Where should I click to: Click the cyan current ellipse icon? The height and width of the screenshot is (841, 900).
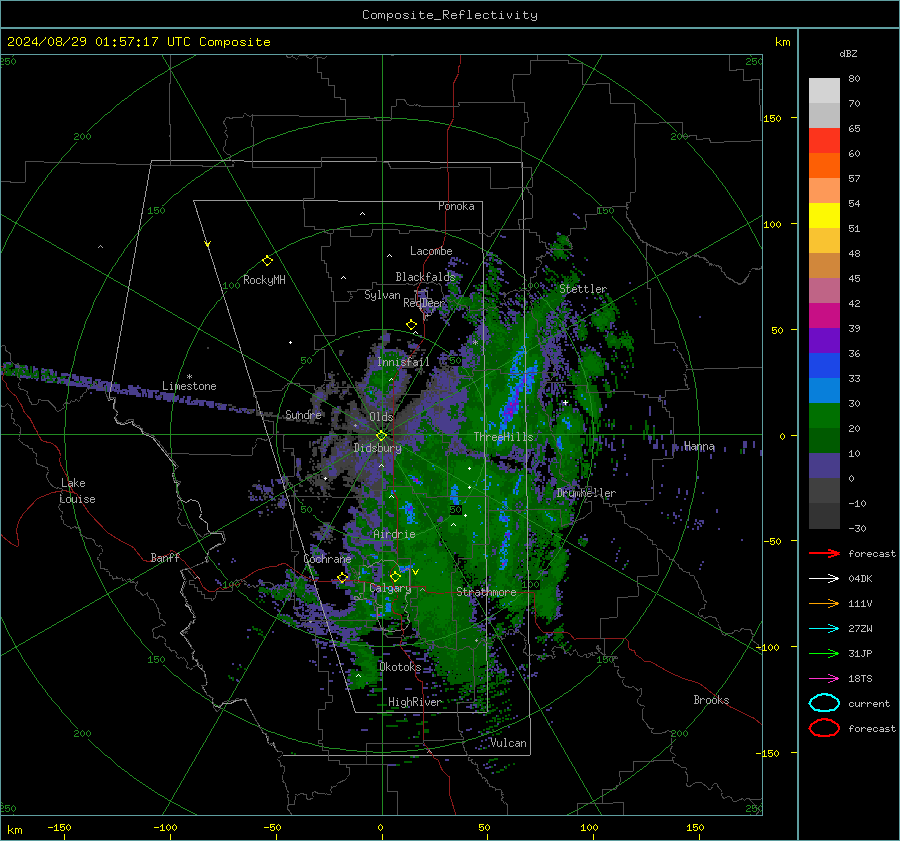(824, 703)
